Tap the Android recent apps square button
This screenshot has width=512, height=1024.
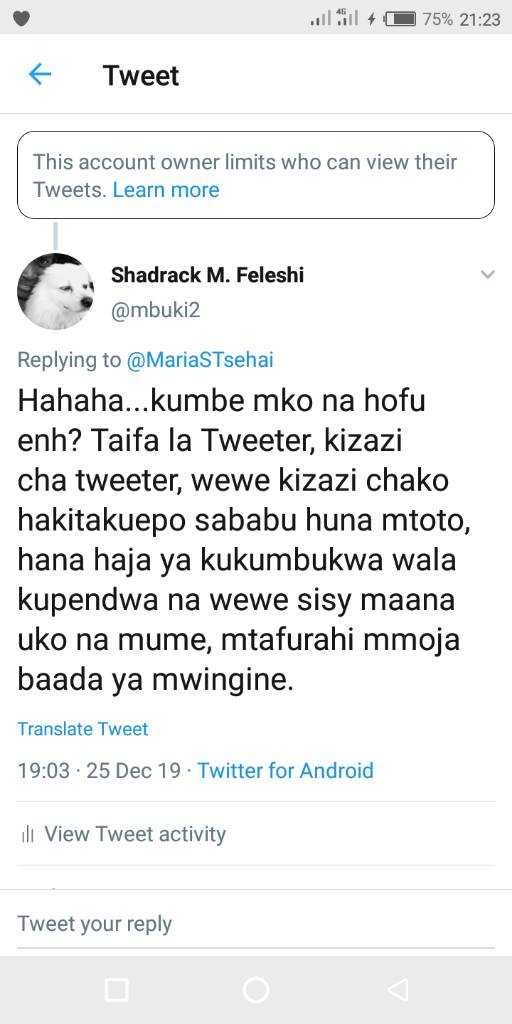[x=116, y=989]
